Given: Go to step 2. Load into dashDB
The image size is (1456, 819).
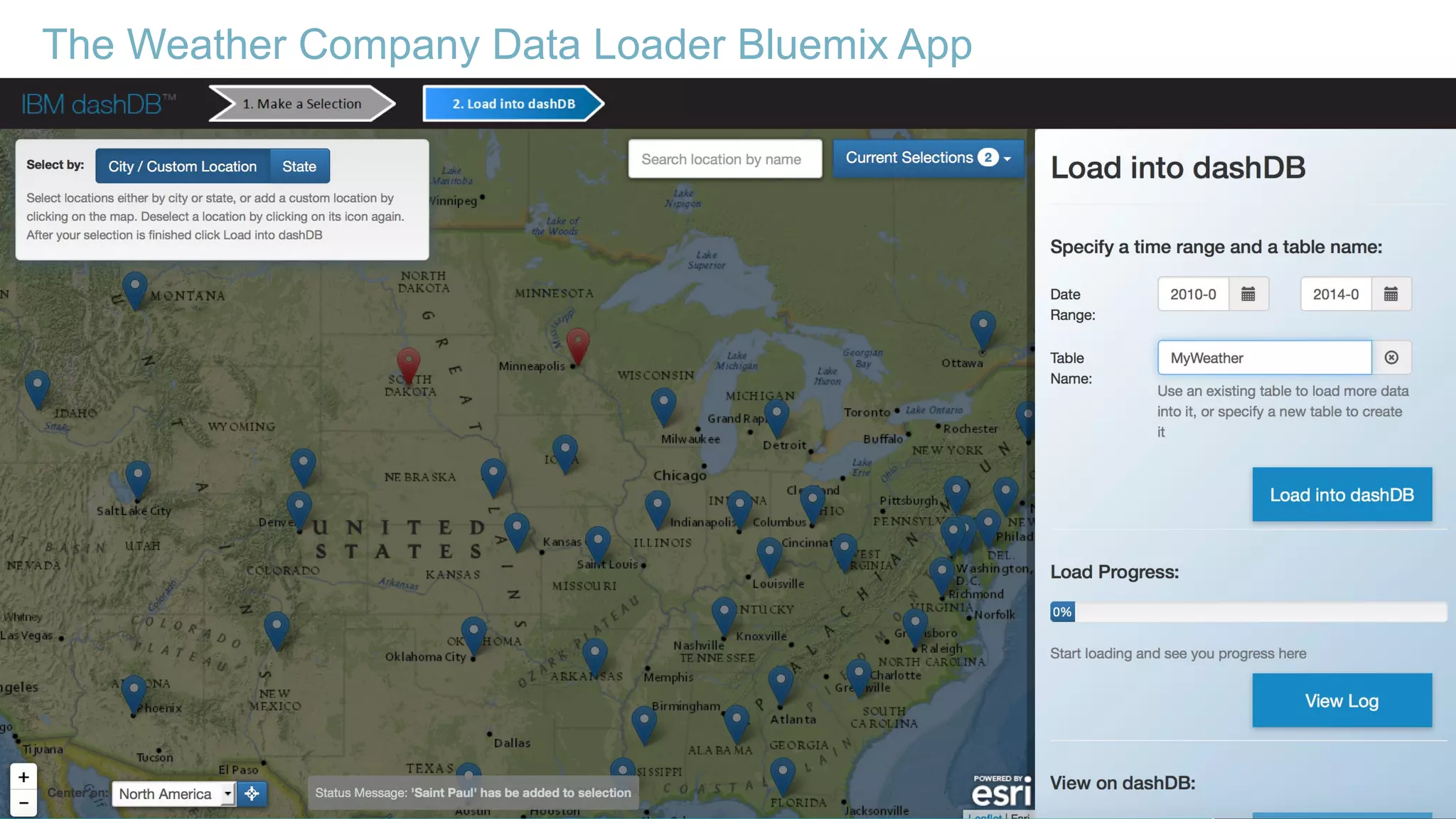Looking at the screenshot, I should coord(514,104).
